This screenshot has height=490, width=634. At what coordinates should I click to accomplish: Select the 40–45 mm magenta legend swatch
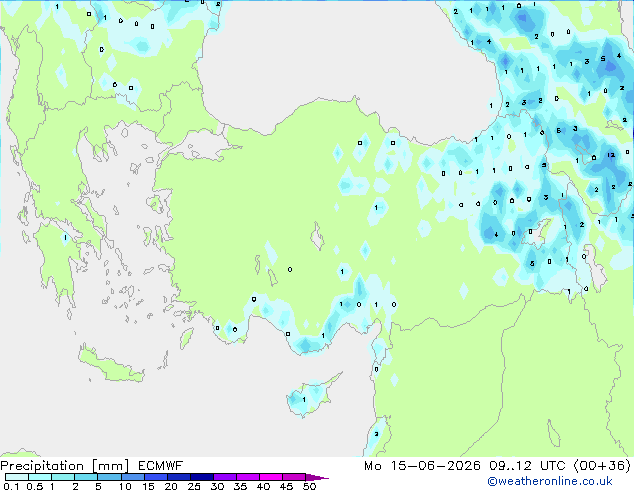[271, 477]
